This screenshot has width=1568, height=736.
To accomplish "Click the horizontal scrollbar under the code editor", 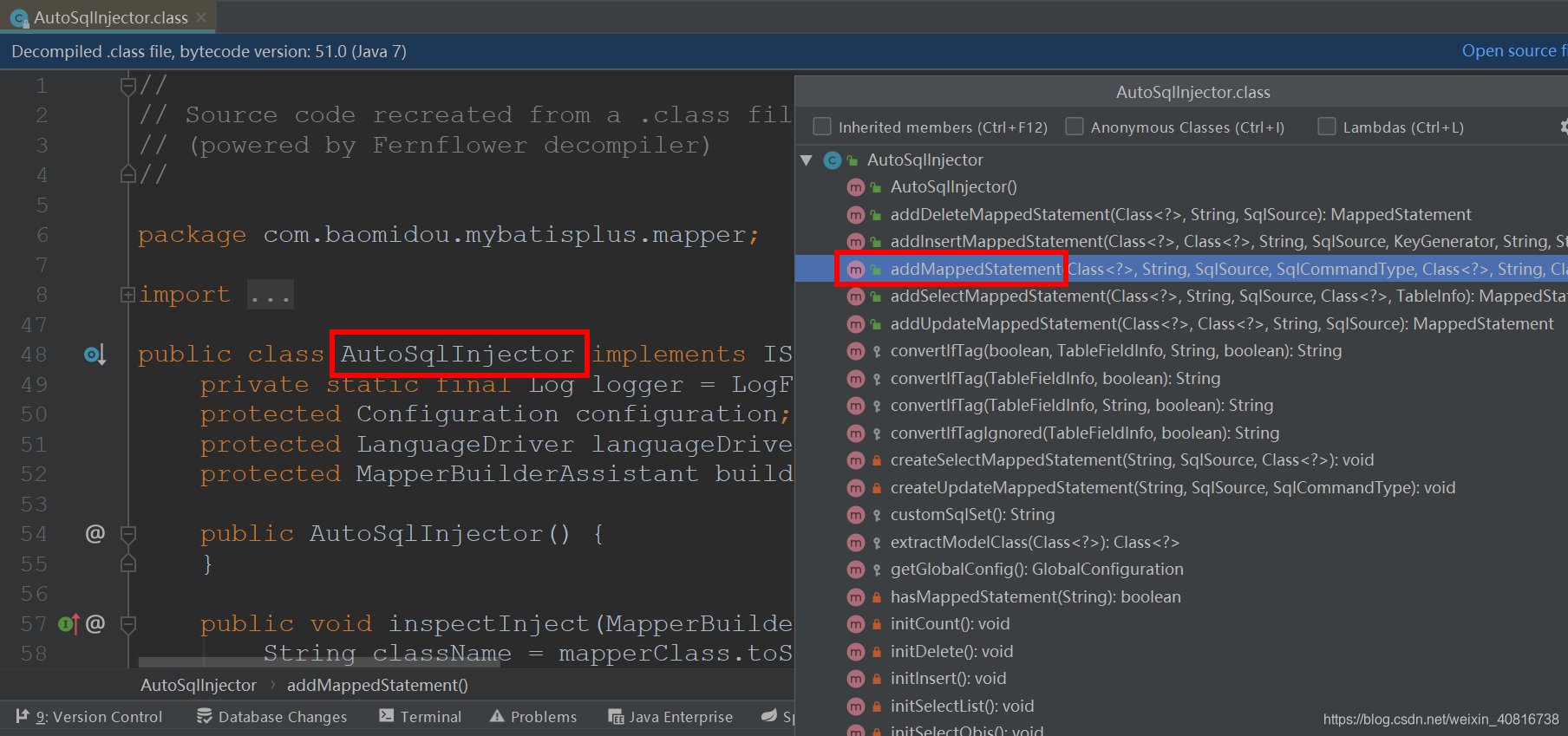I will 321,661.
